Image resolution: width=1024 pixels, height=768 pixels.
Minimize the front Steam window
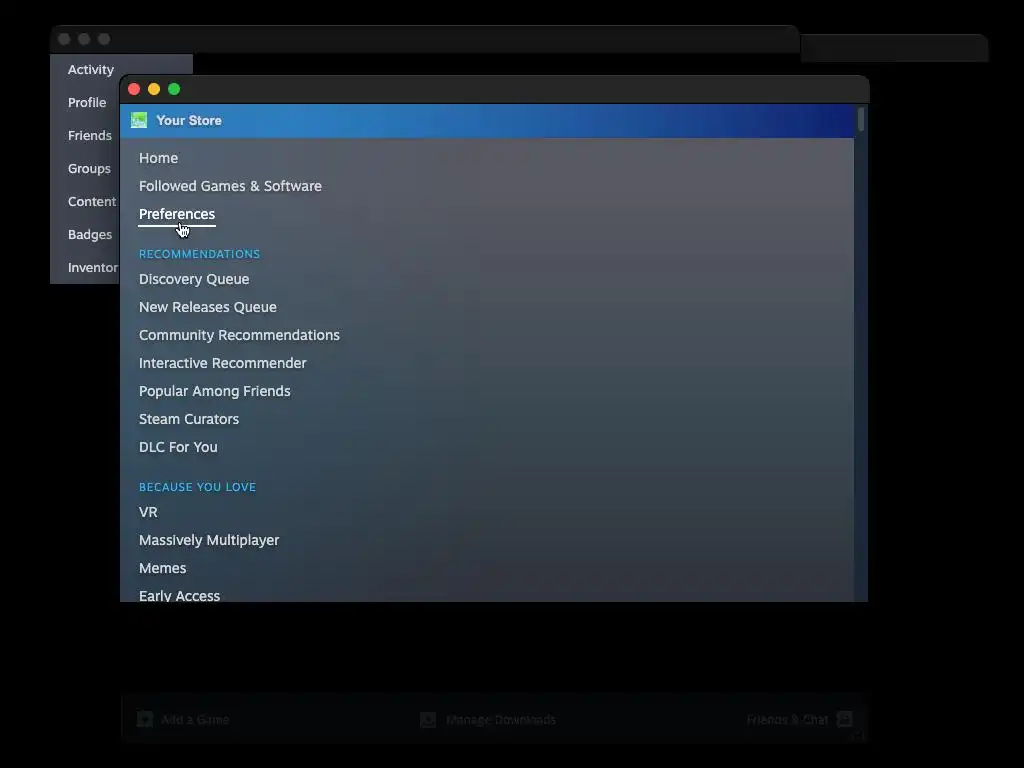(154, 89)
